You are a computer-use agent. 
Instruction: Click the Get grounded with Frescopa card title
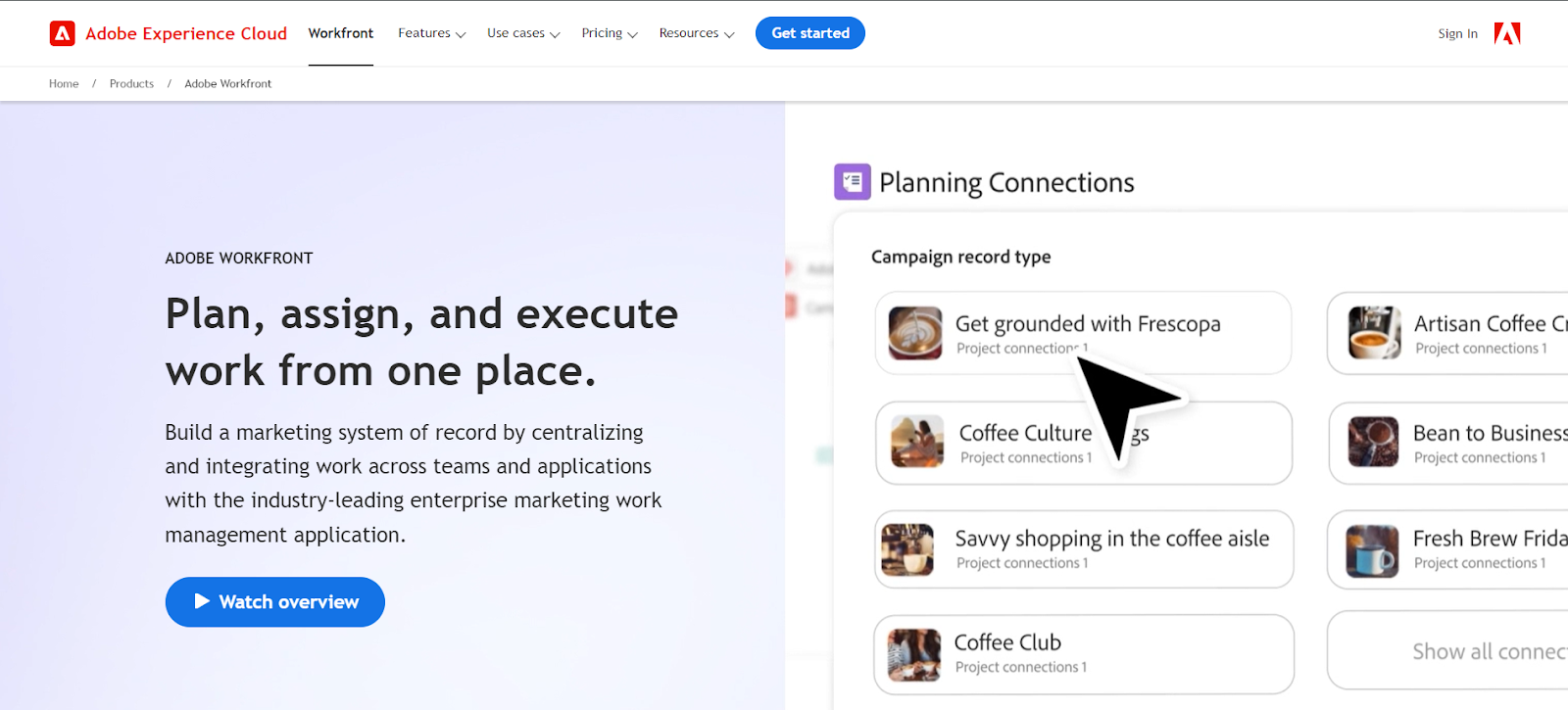(1088, 323)
